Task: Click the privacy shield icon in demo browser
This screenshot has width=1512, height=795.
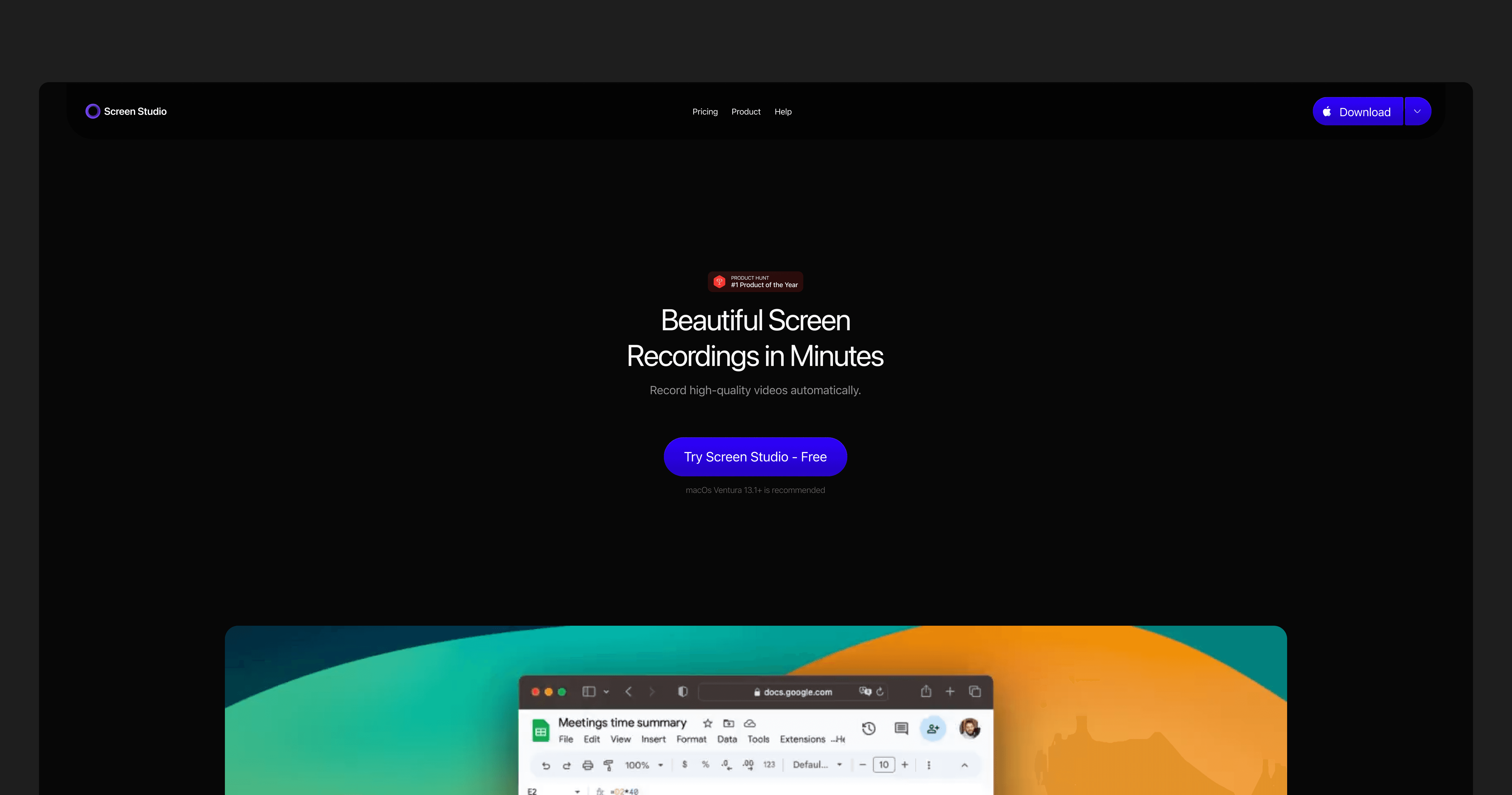Action: point(683,692)
